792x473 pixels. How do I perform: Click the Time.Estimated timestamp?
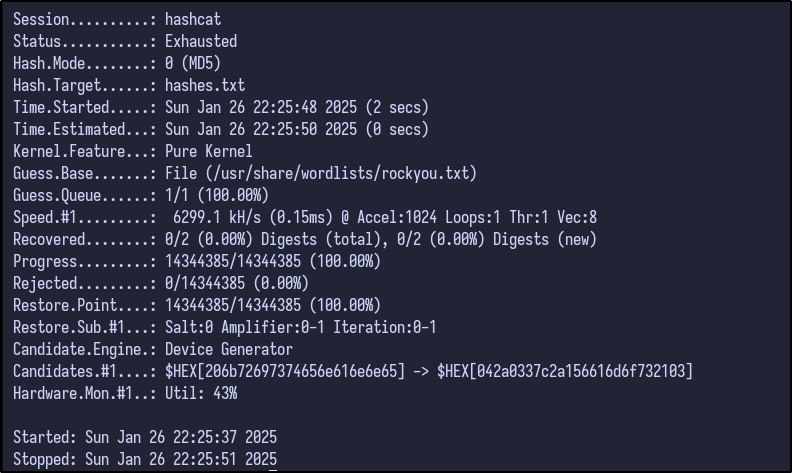296,130
